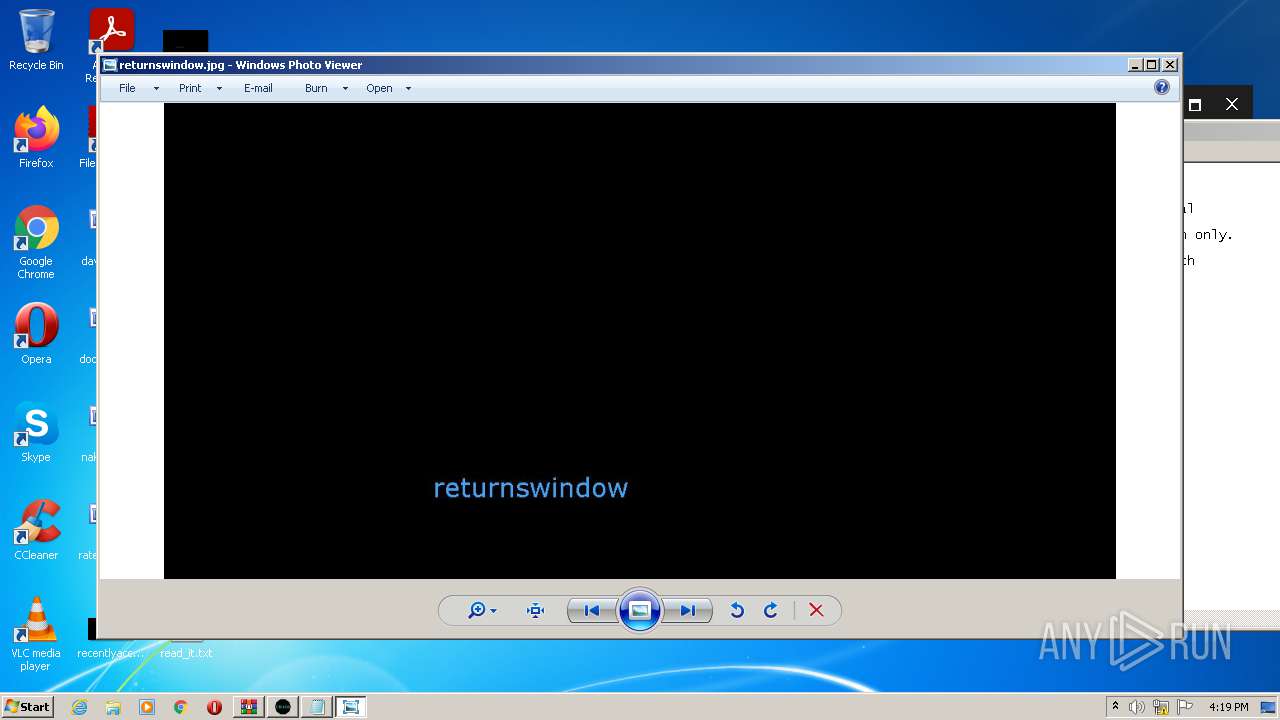
Task: Open the CCleaner desktop shortcut
Action: 36,530
